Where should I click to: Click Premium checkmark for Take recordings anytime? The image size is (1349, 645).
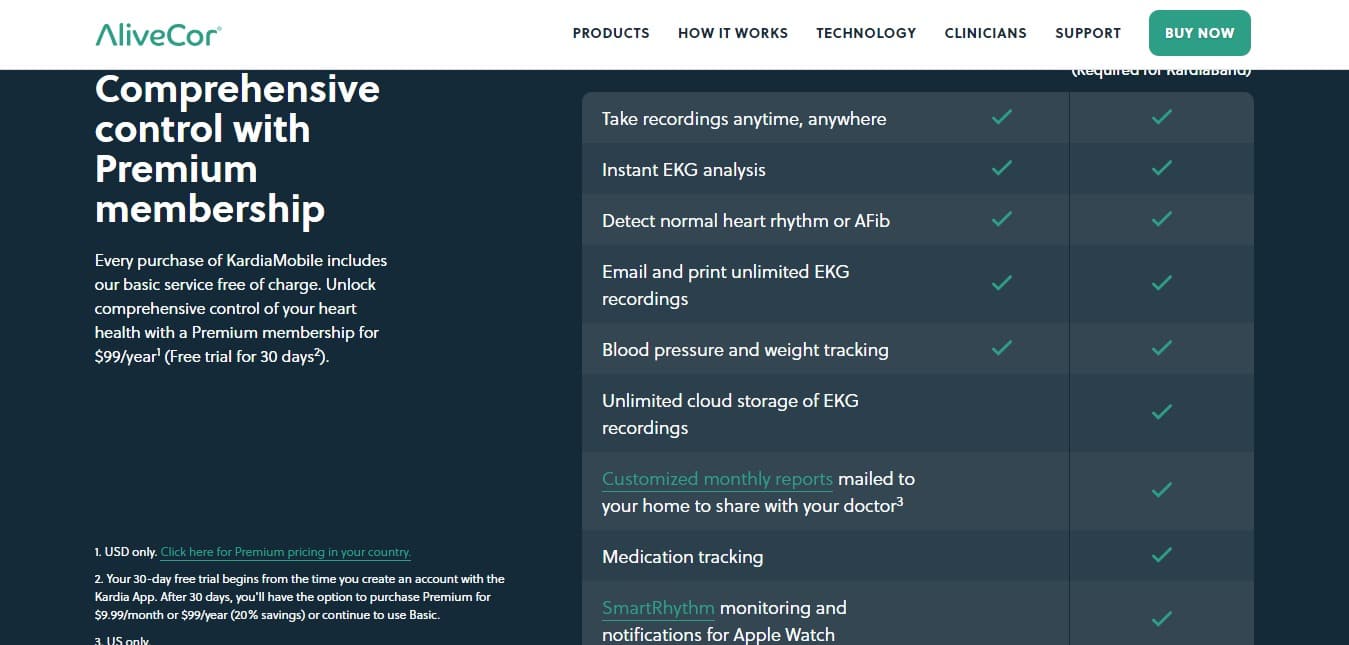click(x=1161, y=117)
